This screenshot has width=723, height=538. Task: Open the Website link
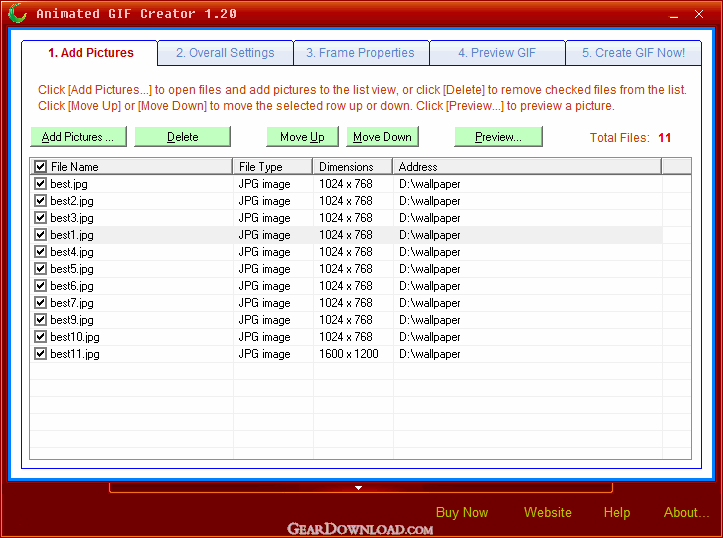[548, 512]
